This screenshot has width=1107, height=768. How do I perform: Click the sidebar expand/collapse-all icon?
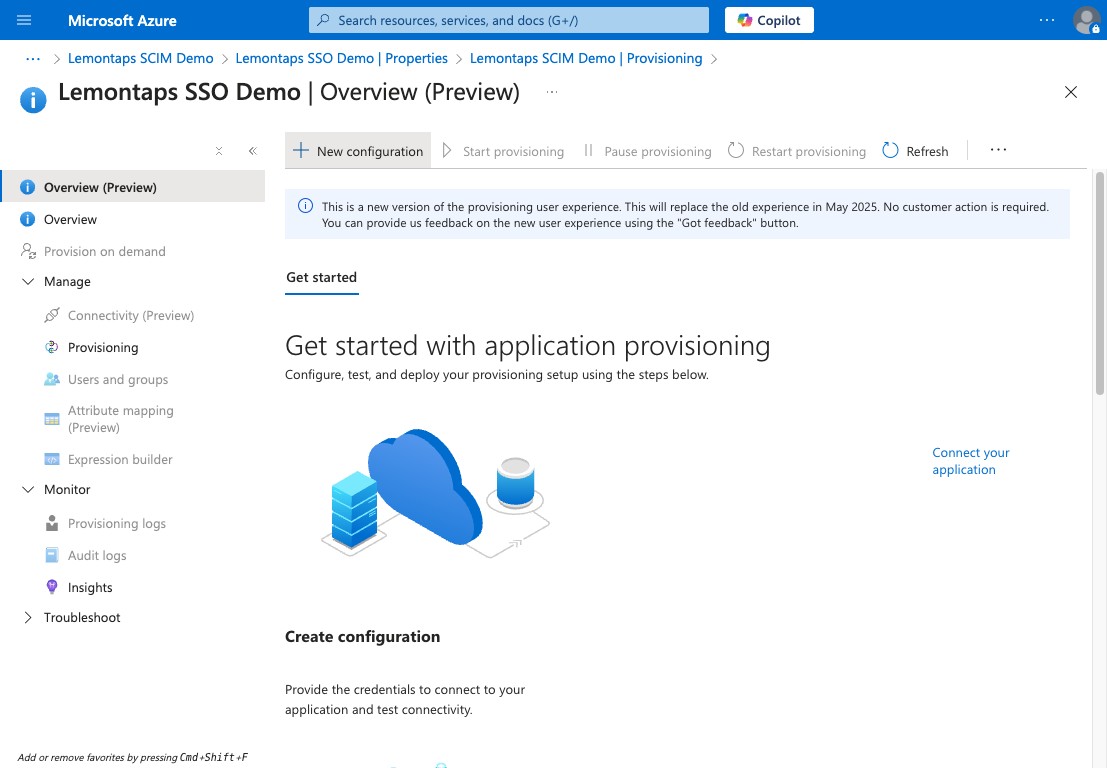[219, 151]
